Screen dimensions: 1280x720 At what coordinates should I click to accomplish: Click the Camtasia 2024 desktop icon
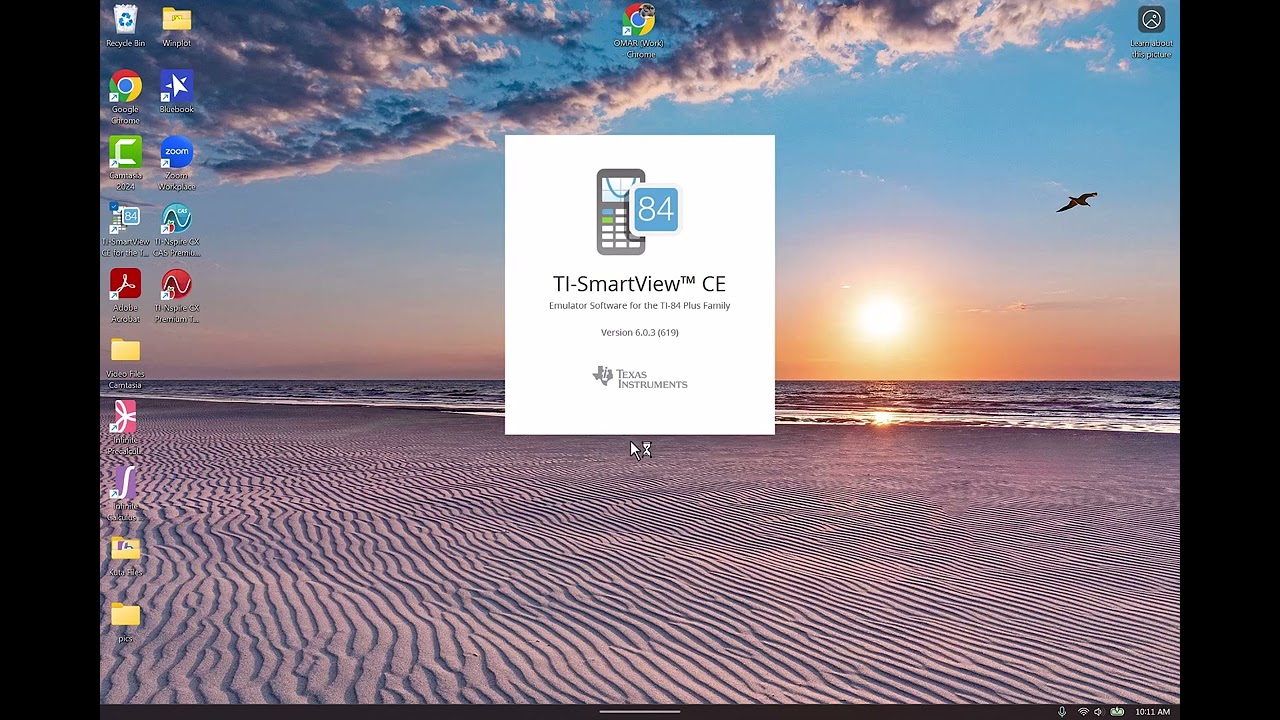tap(125, 164)
